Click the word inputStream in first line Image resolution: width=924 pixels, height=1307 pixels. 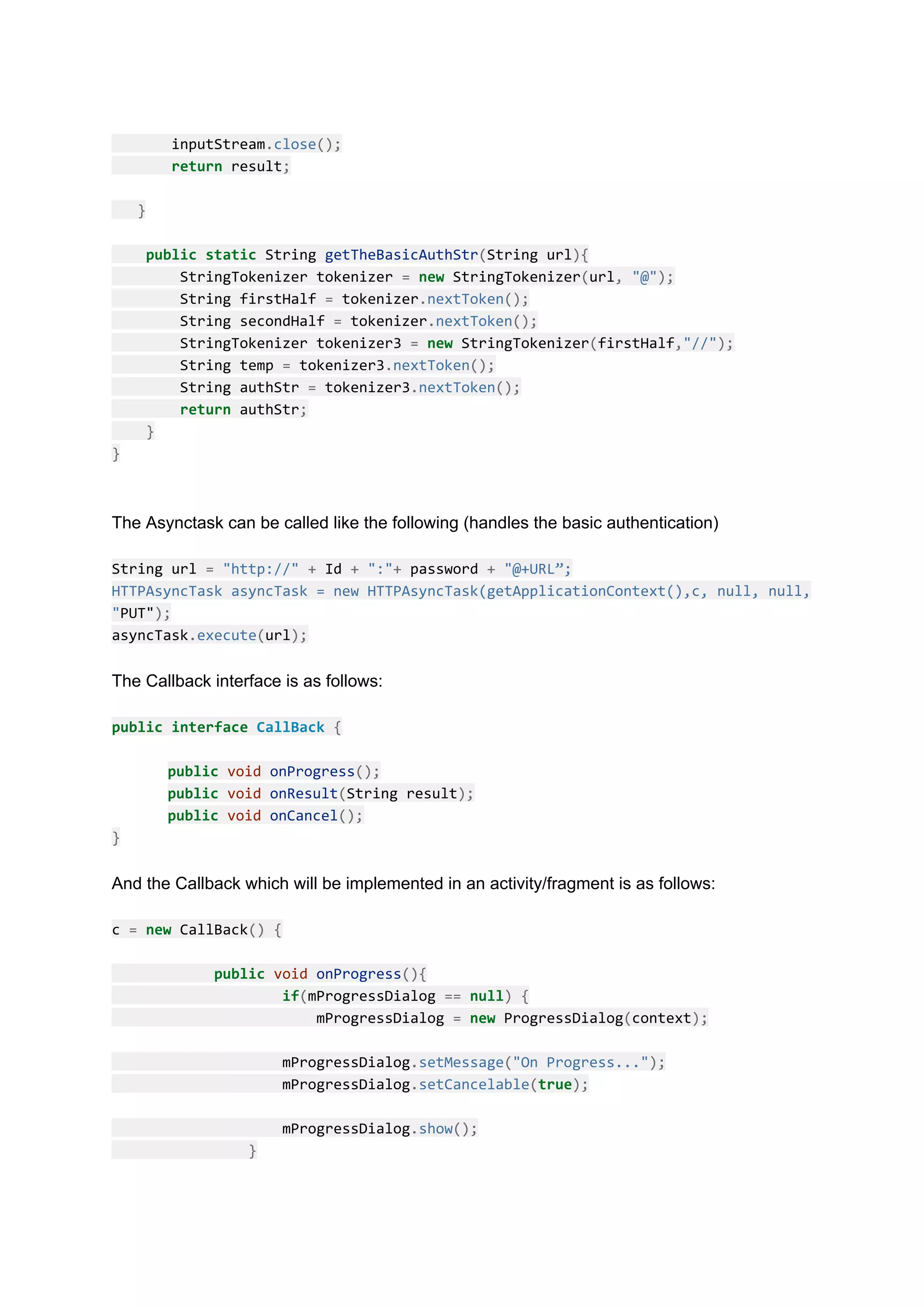[218, 144]
